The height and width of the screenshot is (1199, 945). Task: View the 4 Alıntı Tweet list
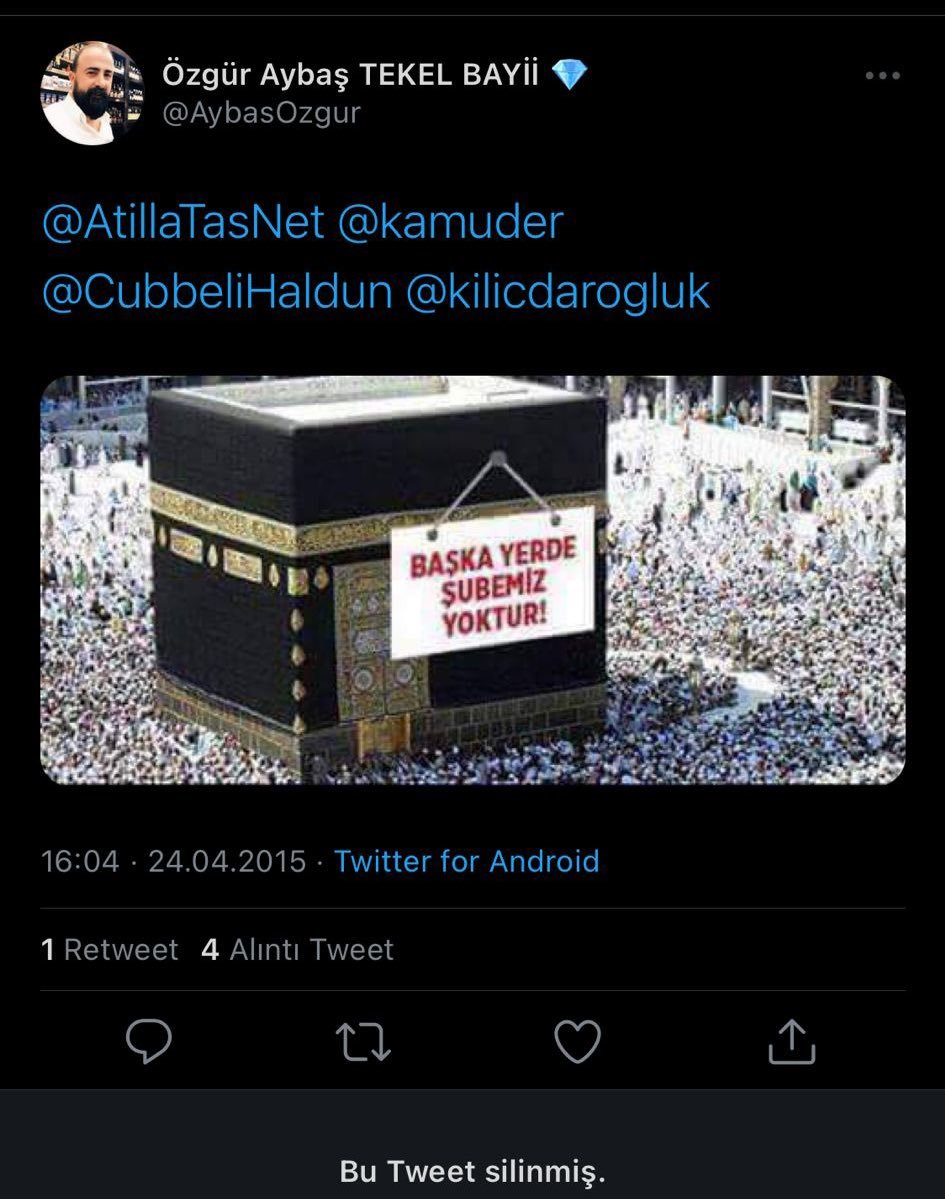pos(297,950)
